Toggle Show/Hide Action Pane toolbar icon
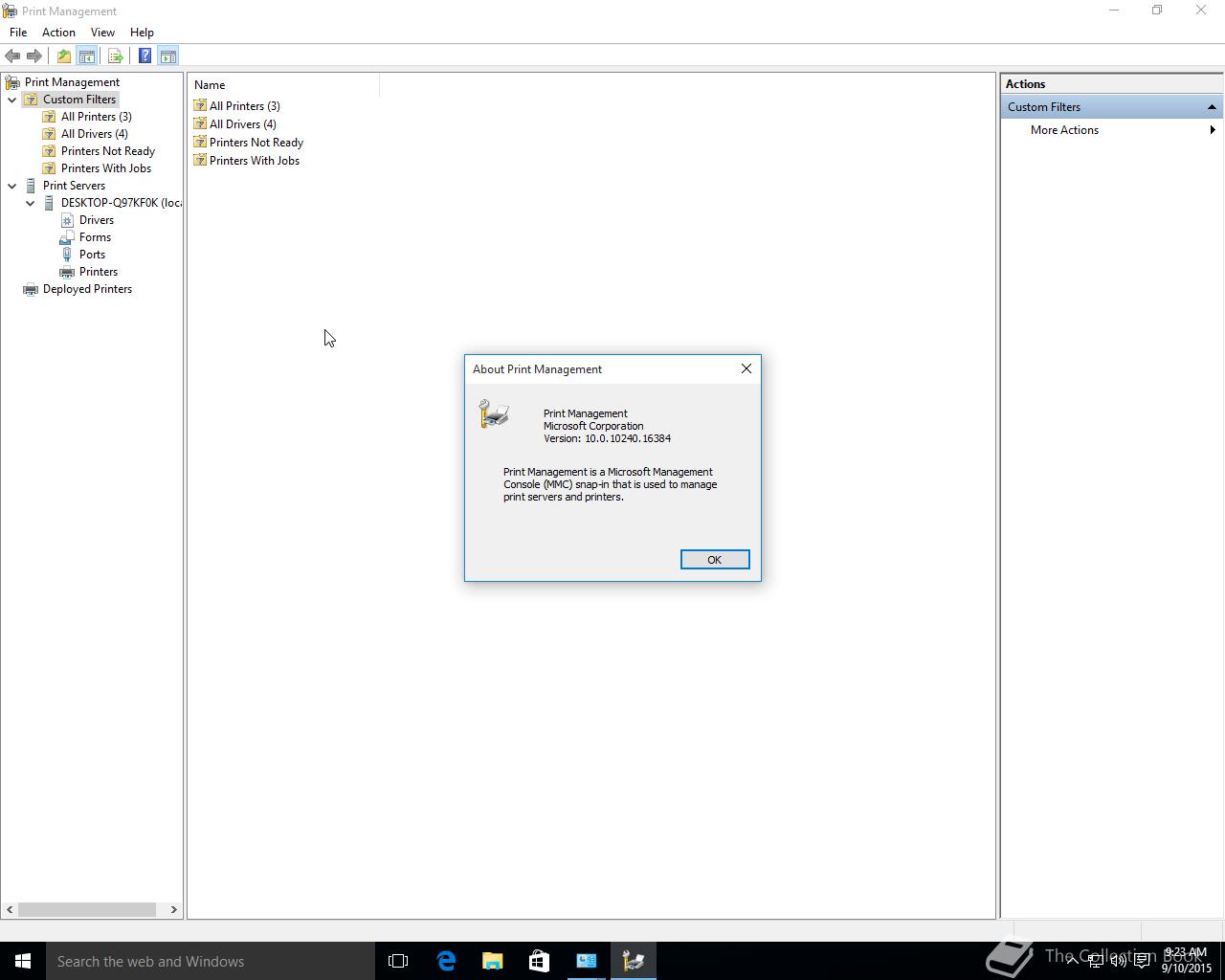The height and width of the screenshot is (980, 1225). click(x=167, y=56)
